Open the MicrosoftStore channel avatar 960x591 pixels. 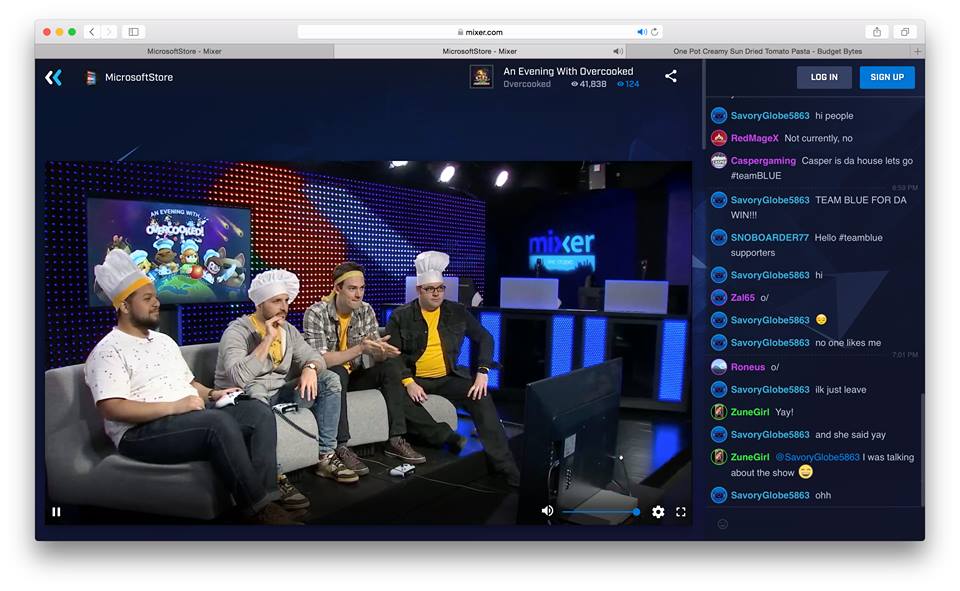tap(91, 77)
